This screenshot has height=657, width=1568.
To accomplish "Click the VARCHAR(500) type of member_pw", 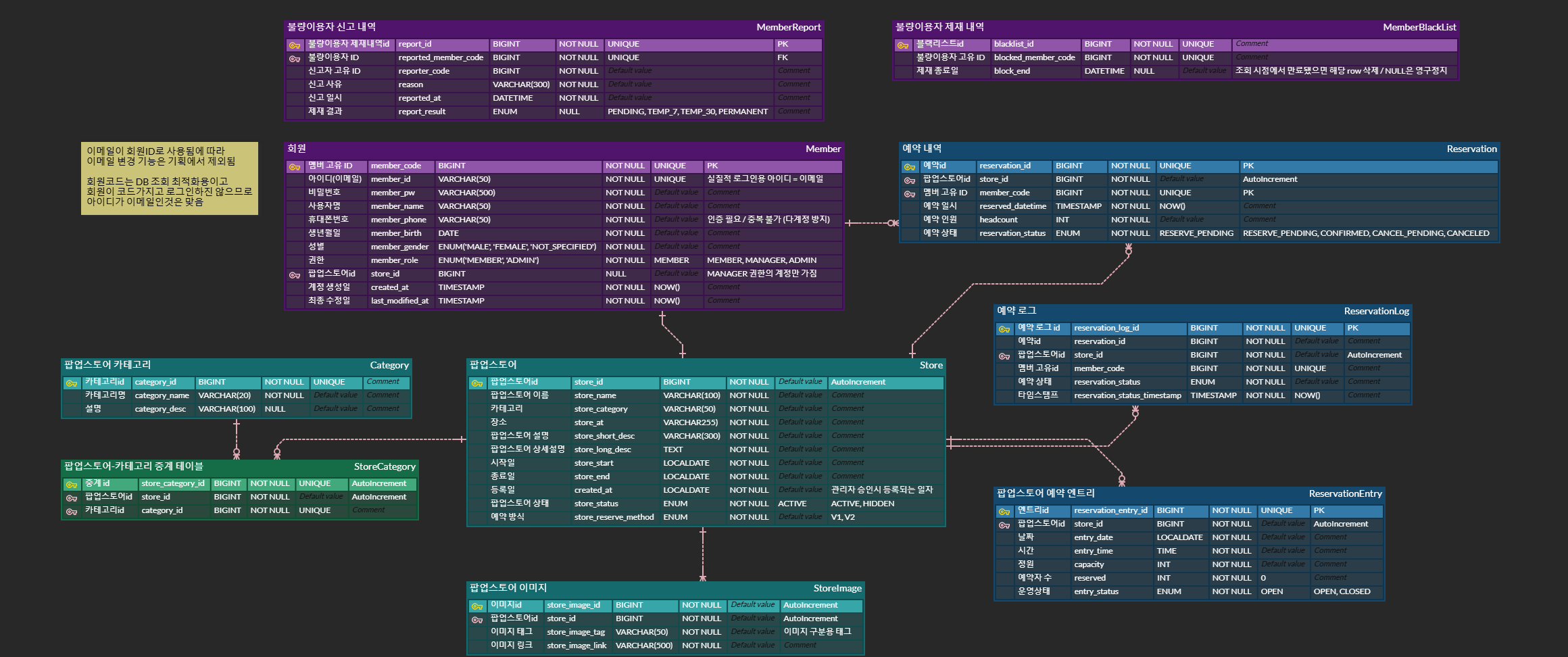I will tap(518, 193).
